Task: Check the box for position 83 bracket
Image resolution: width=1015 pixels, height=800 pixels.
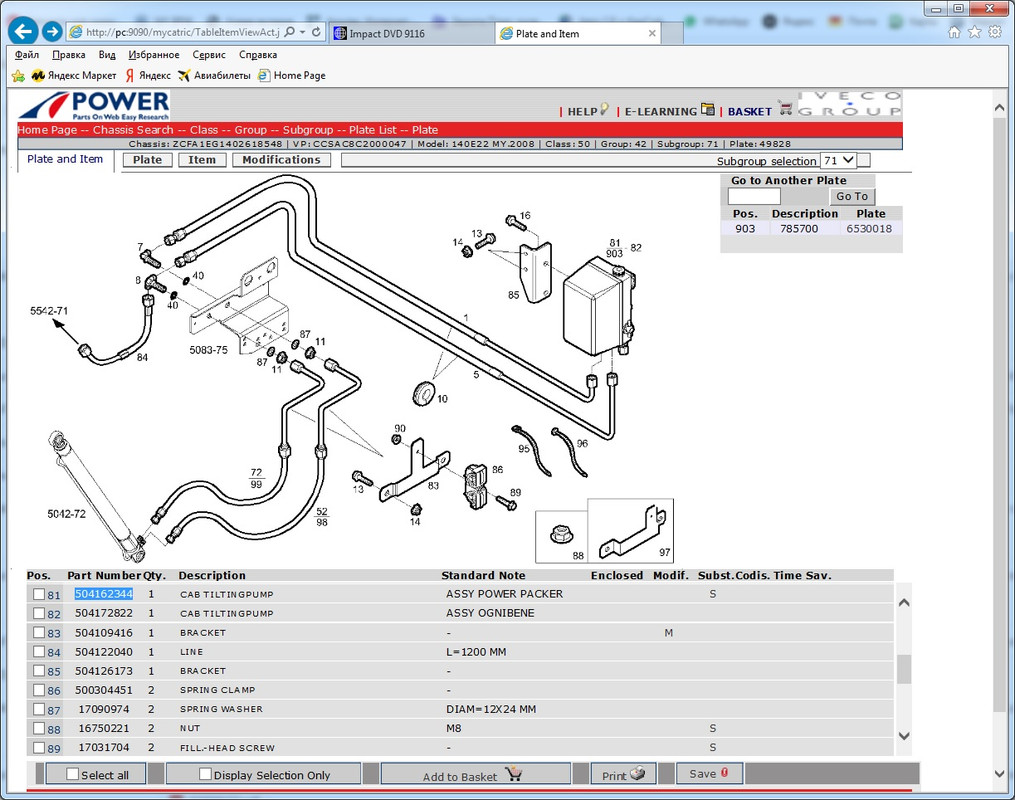Action: tap(39, 633)
